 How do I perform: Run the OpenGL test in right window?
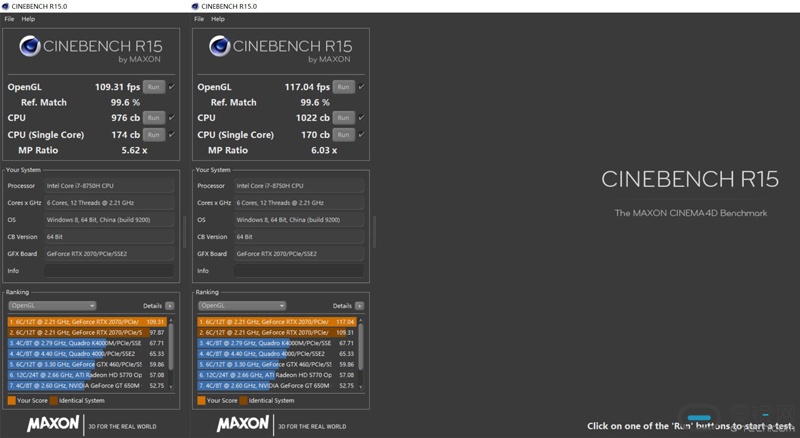tap(343, 87)
